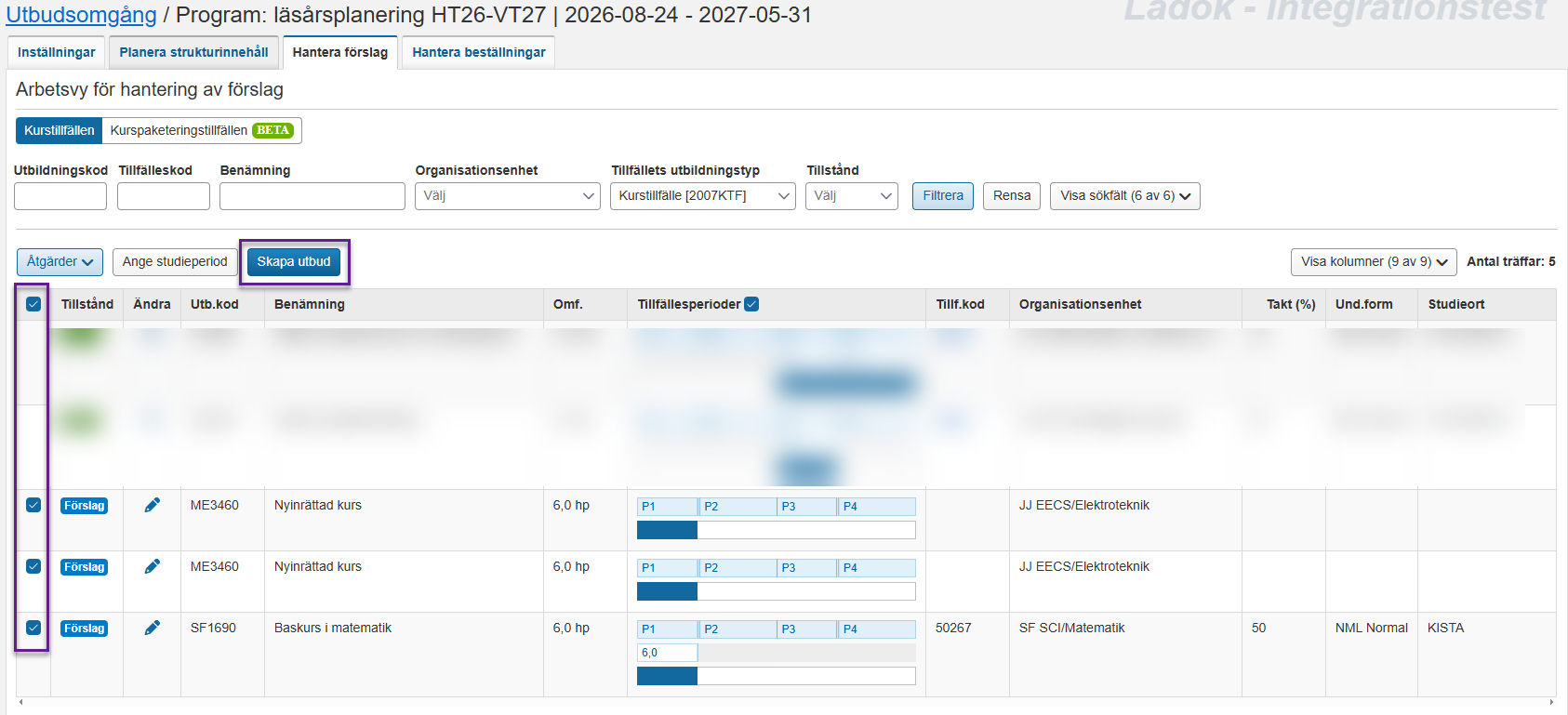Open the Åtgärder dropdown menu
This screenshot has width=1568, height=715.
coord(60,261)
